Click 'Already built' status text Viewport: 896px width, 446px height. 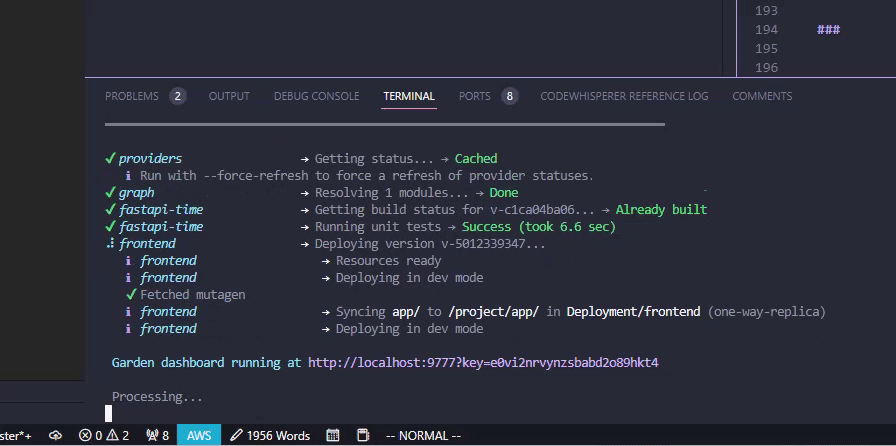(661, 210)
